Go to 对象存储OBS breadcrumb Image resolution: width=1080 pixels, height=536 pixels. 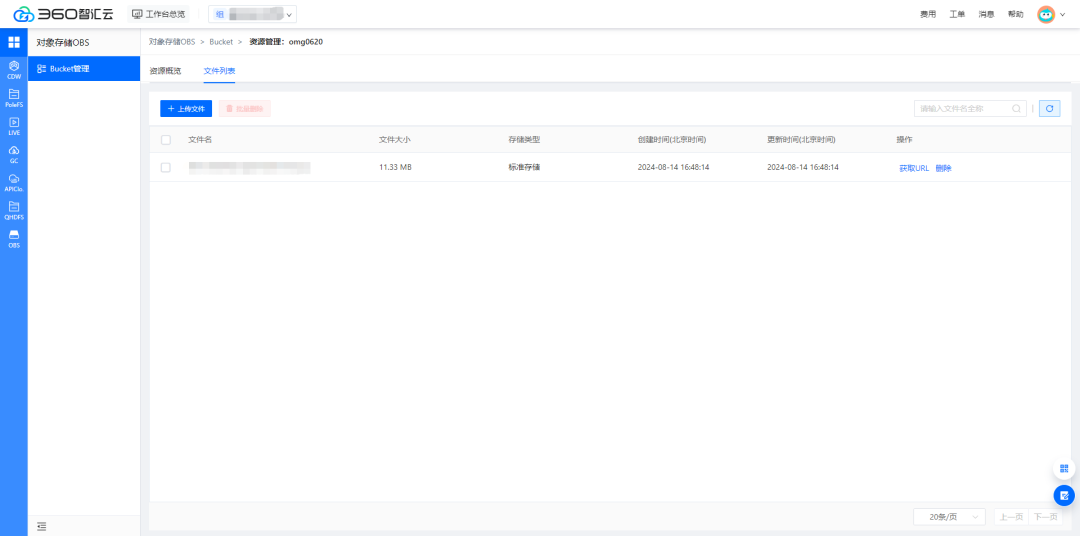click(x=172, y=42)
